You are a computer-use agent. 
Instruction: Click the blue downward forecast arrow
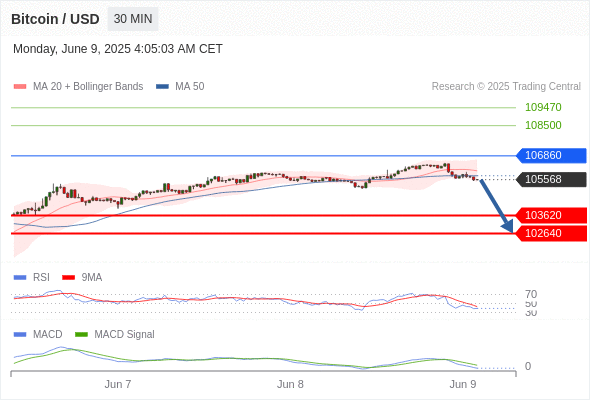[497, 206]
